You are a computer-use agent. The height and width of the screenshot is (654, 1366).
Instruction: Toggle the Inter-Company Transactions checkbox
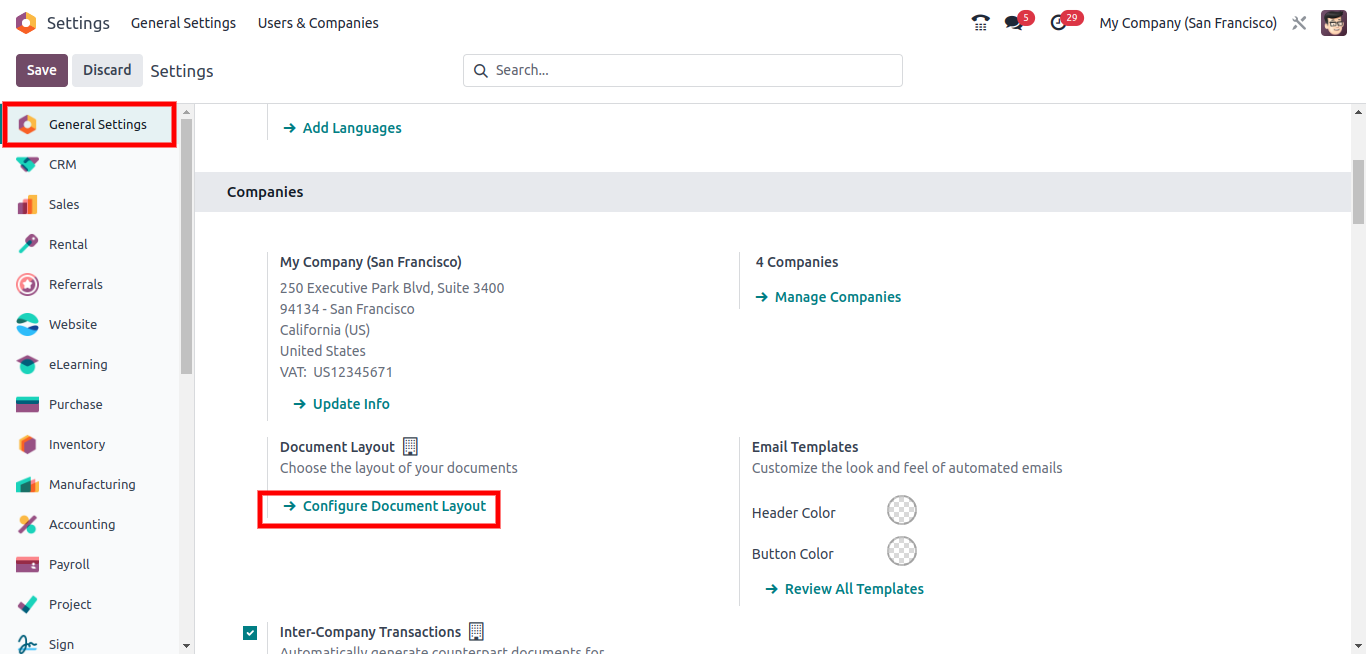(250, 632)
